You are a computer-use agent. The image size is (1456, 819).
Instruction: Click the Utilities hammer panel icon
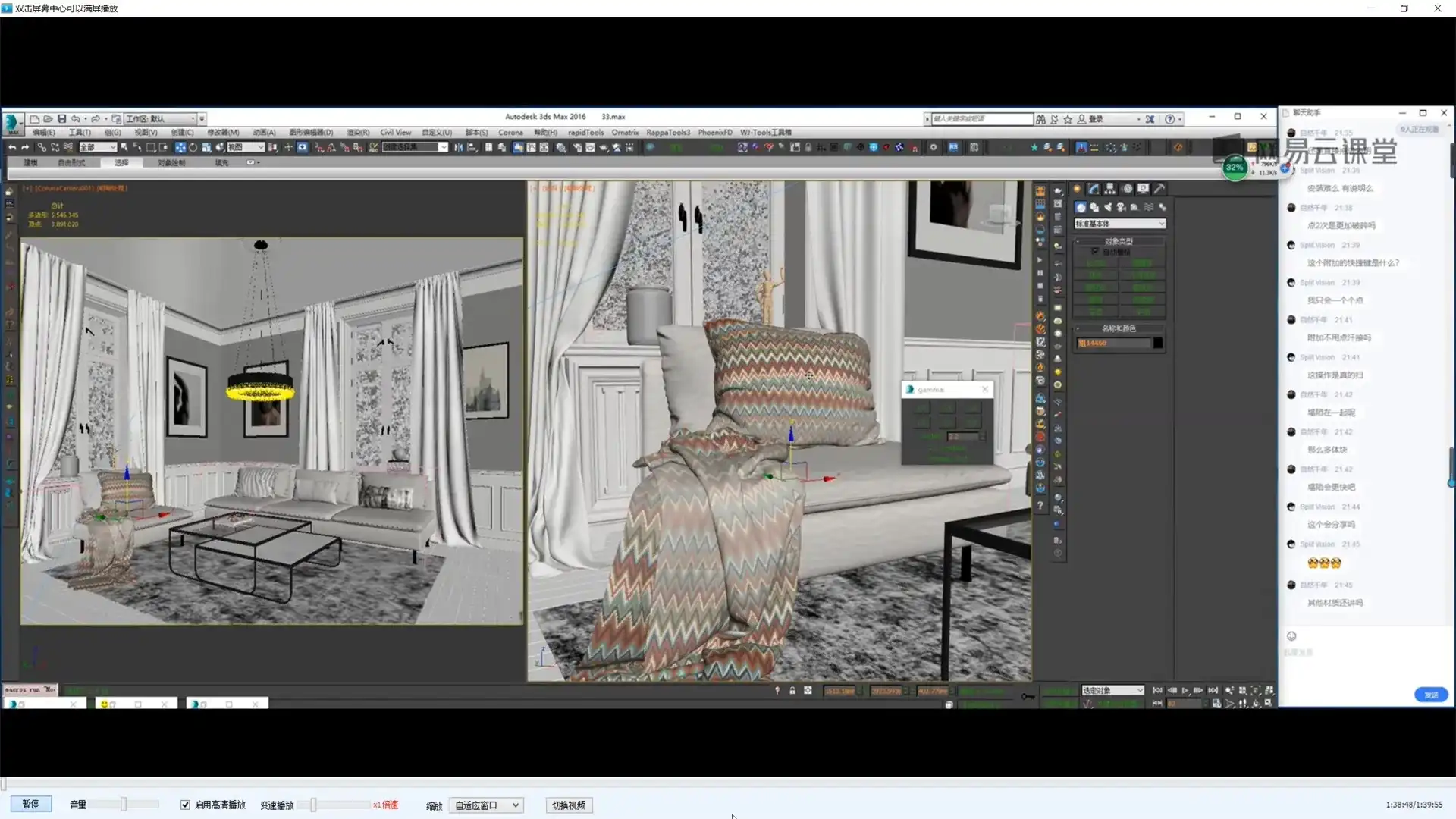coord(1159,189)
